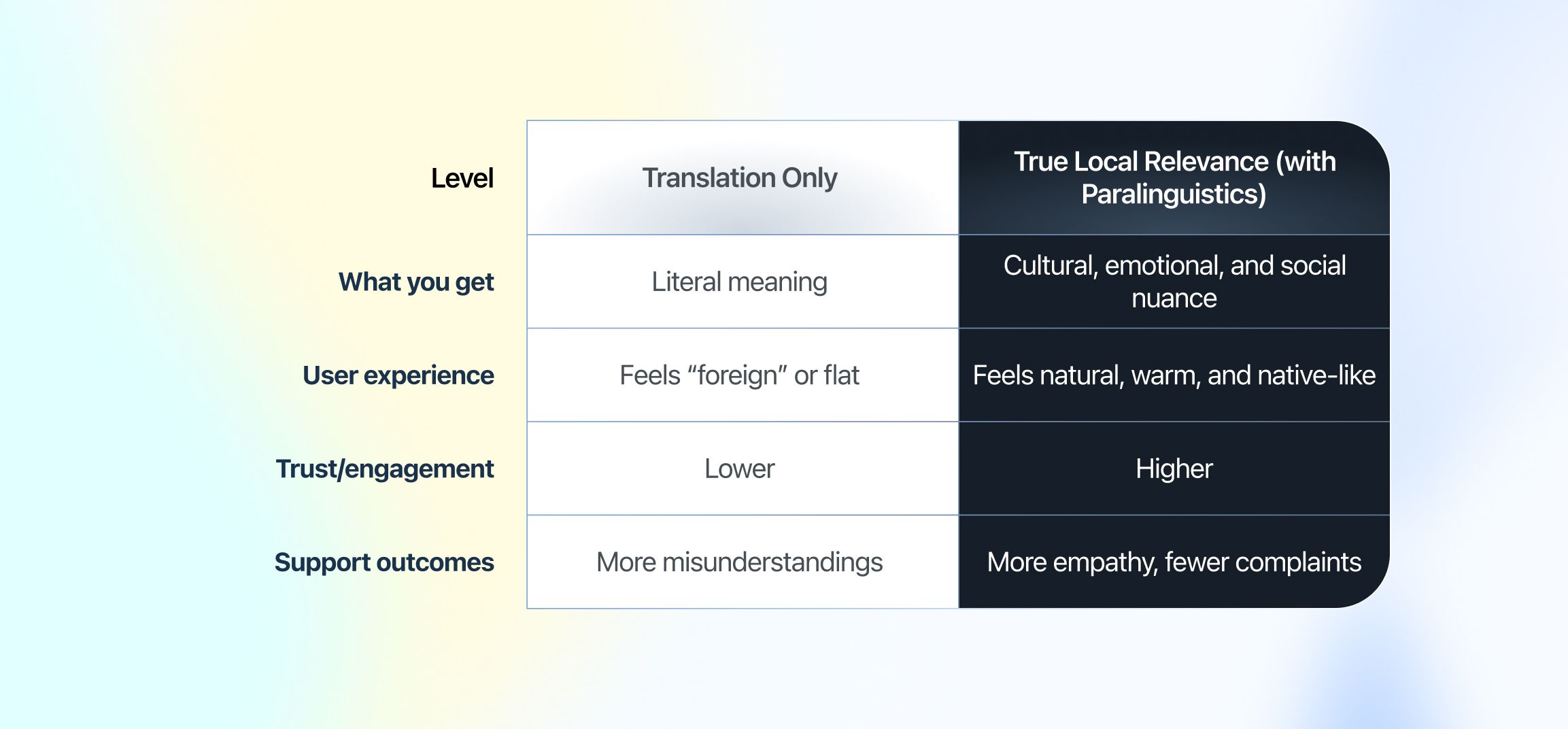
Task: Click the More misunderstandings cell
Action: click(x=739, y=562)
